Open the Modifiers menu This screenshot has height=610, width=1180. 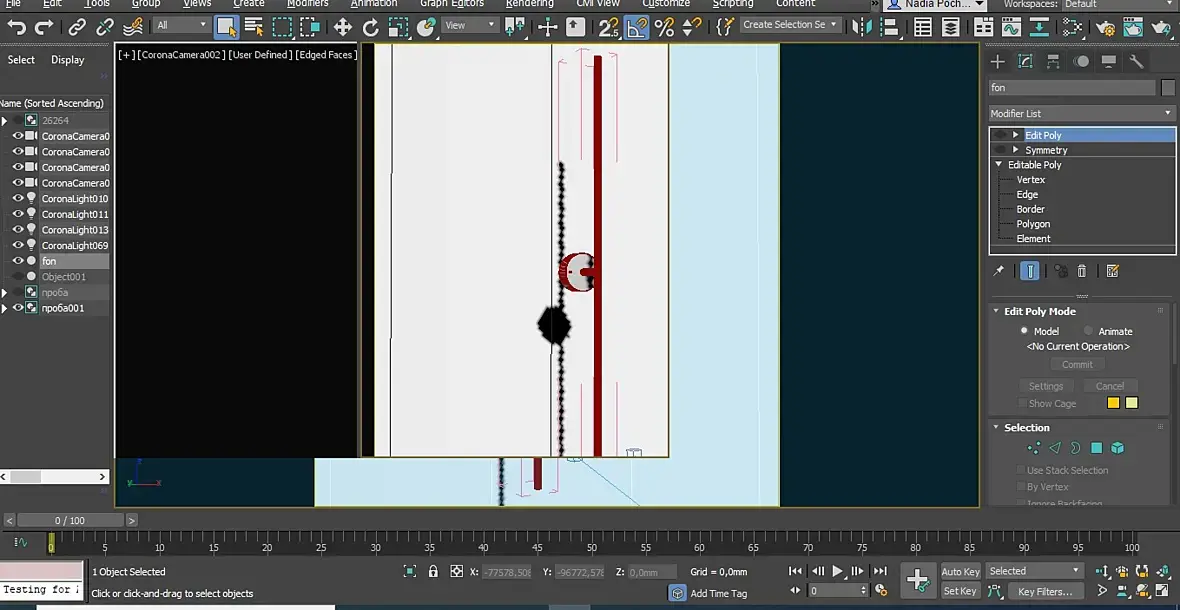coord(307,4)
